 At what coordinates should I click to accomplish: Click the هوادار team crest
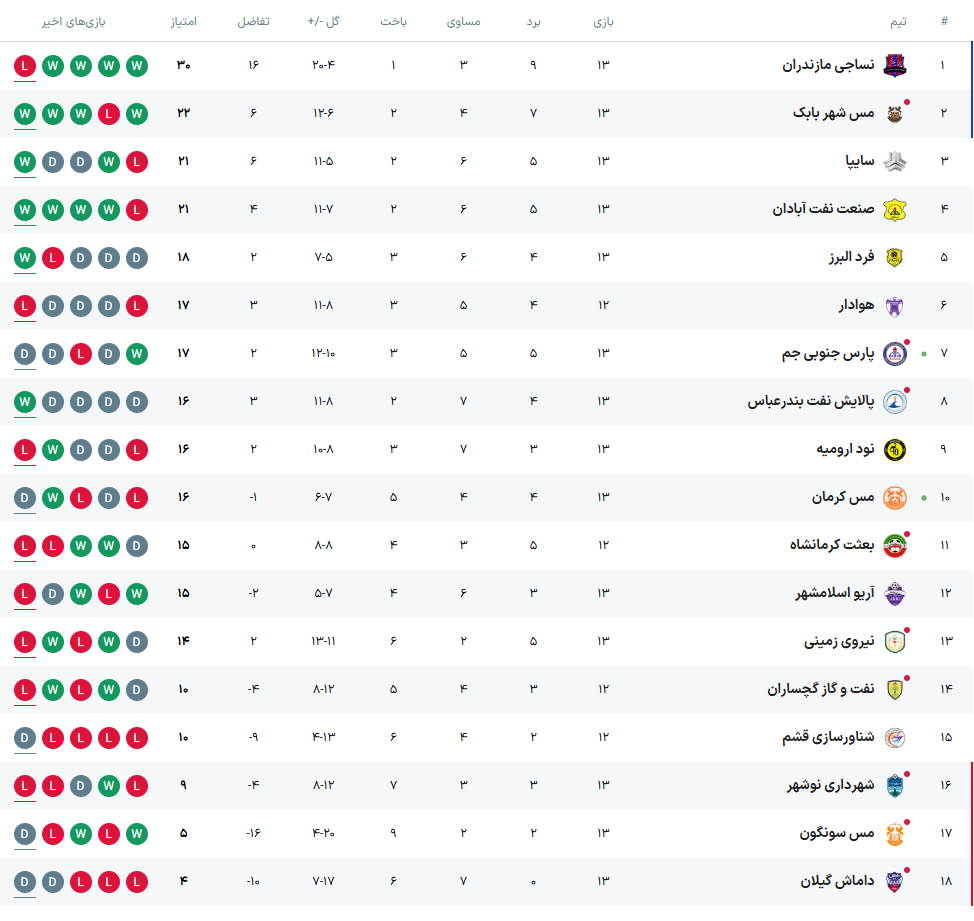tap(895, 305)
